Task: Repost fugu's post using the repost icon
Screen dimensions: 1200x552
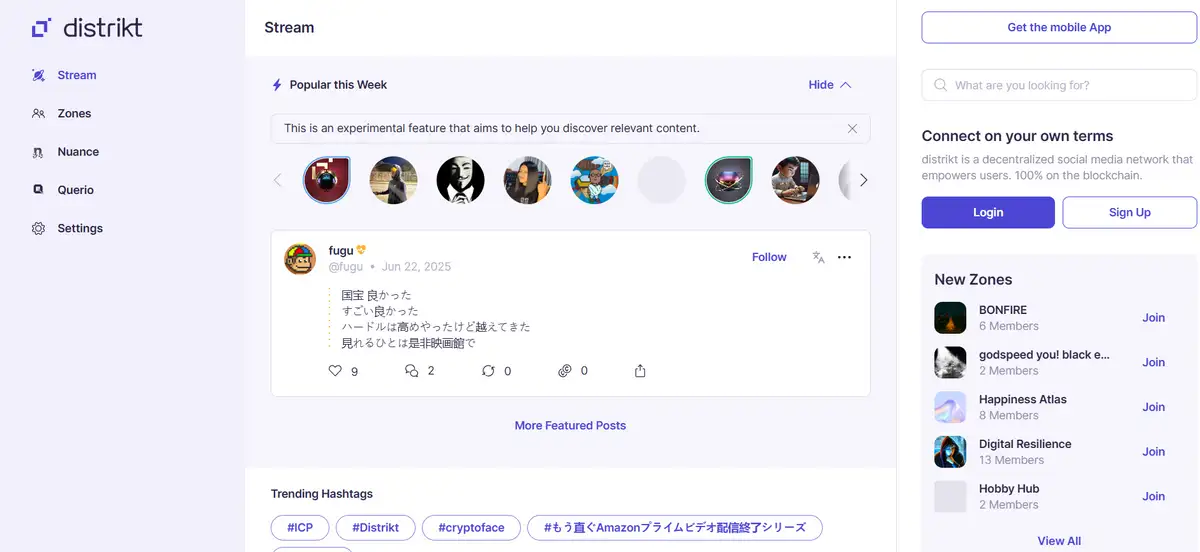Action: [x=488, y=371]
